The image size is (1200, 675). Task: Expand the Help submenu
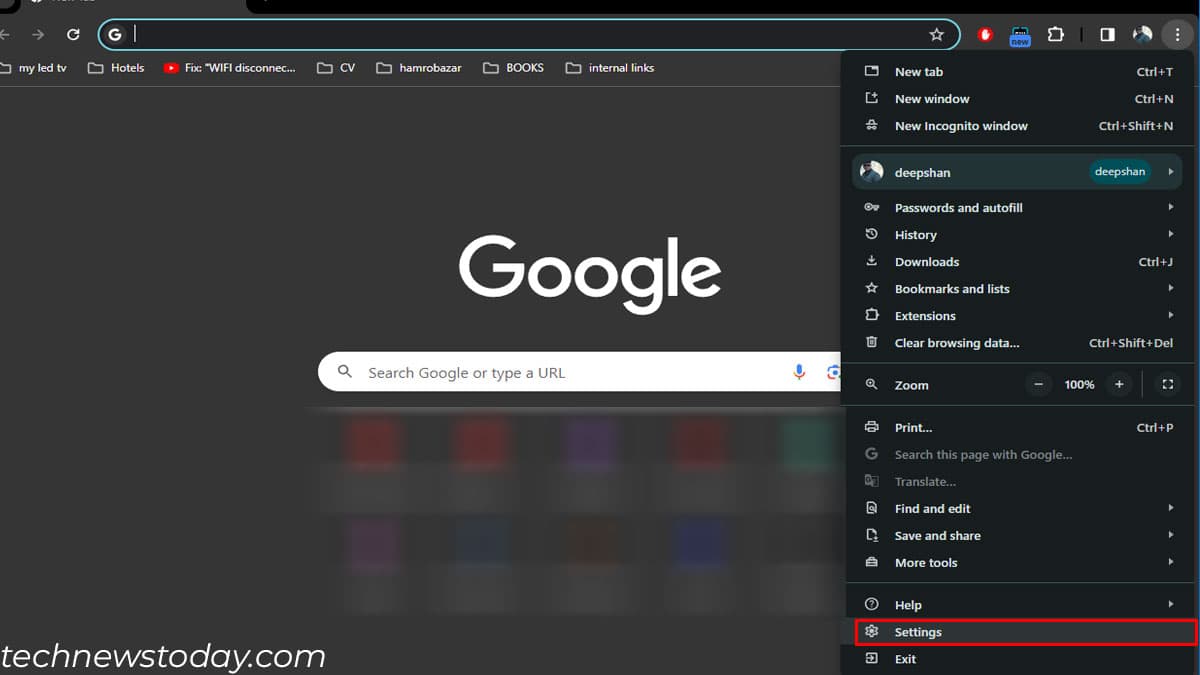[909, 604]
